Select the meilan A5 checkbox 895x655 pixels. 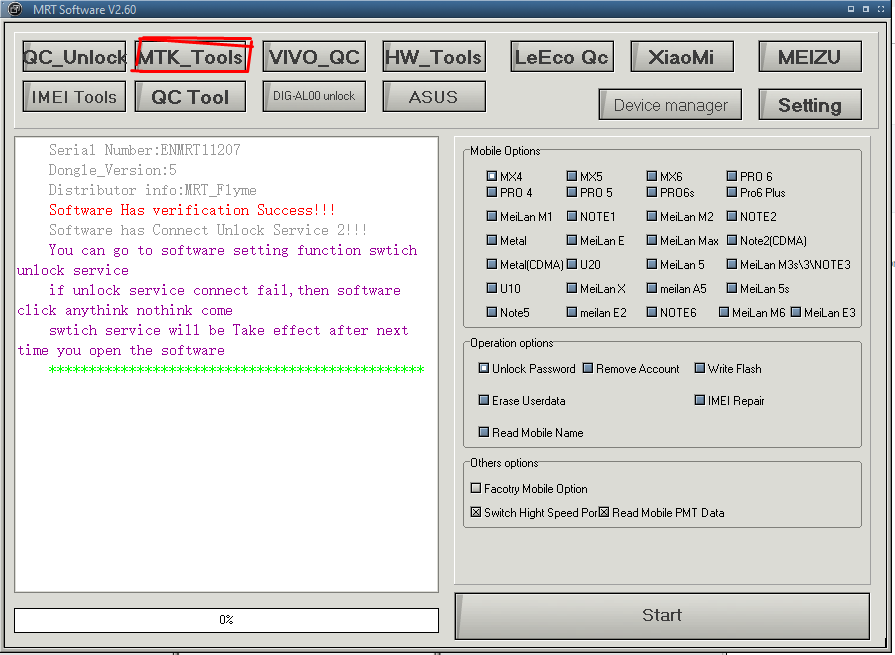tap(651, 288)
